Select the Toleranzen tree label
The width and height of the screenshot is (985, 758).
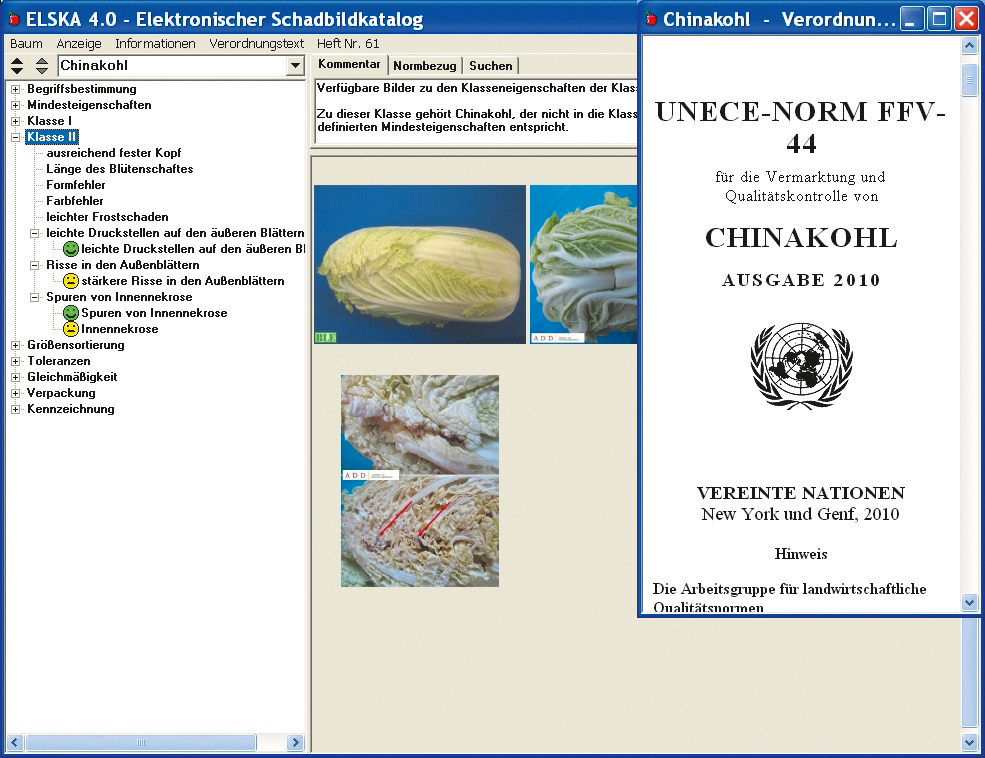[58, 361]
